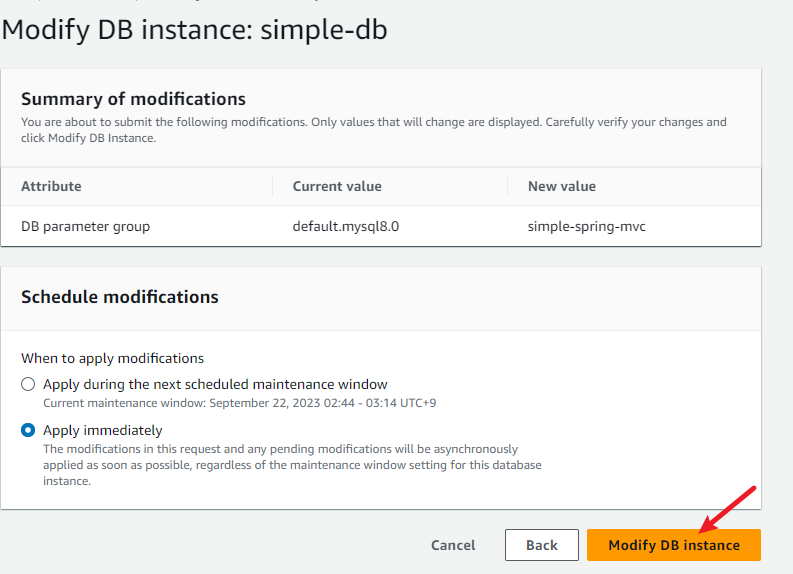Go back using the Back button
Image resolution: width=793 pixels, height=574 pixels.
pyautogui.click(x=541, y=545)
